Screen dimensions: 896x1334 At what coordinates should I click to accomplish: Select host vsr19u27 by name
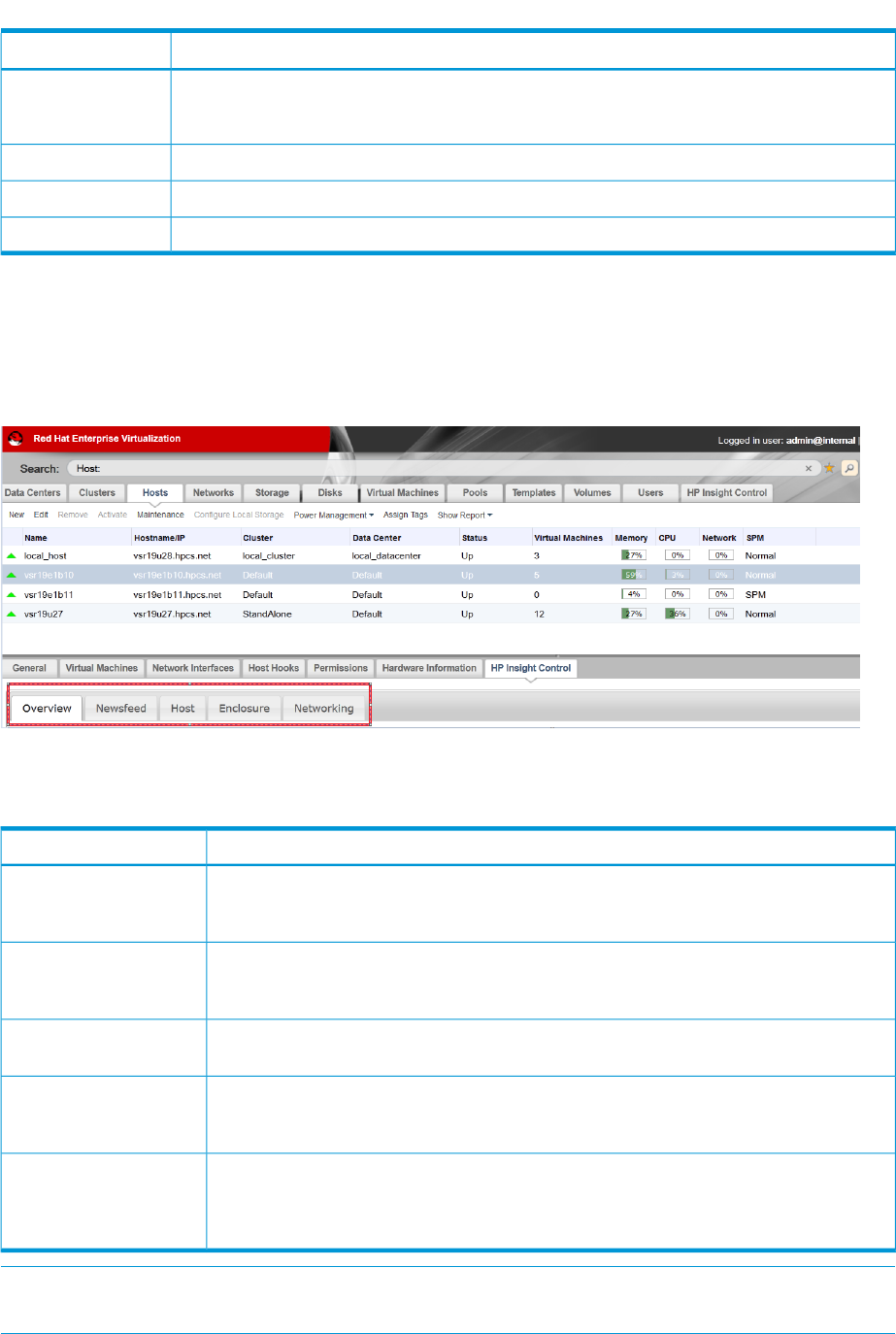(x=44, y=615)
